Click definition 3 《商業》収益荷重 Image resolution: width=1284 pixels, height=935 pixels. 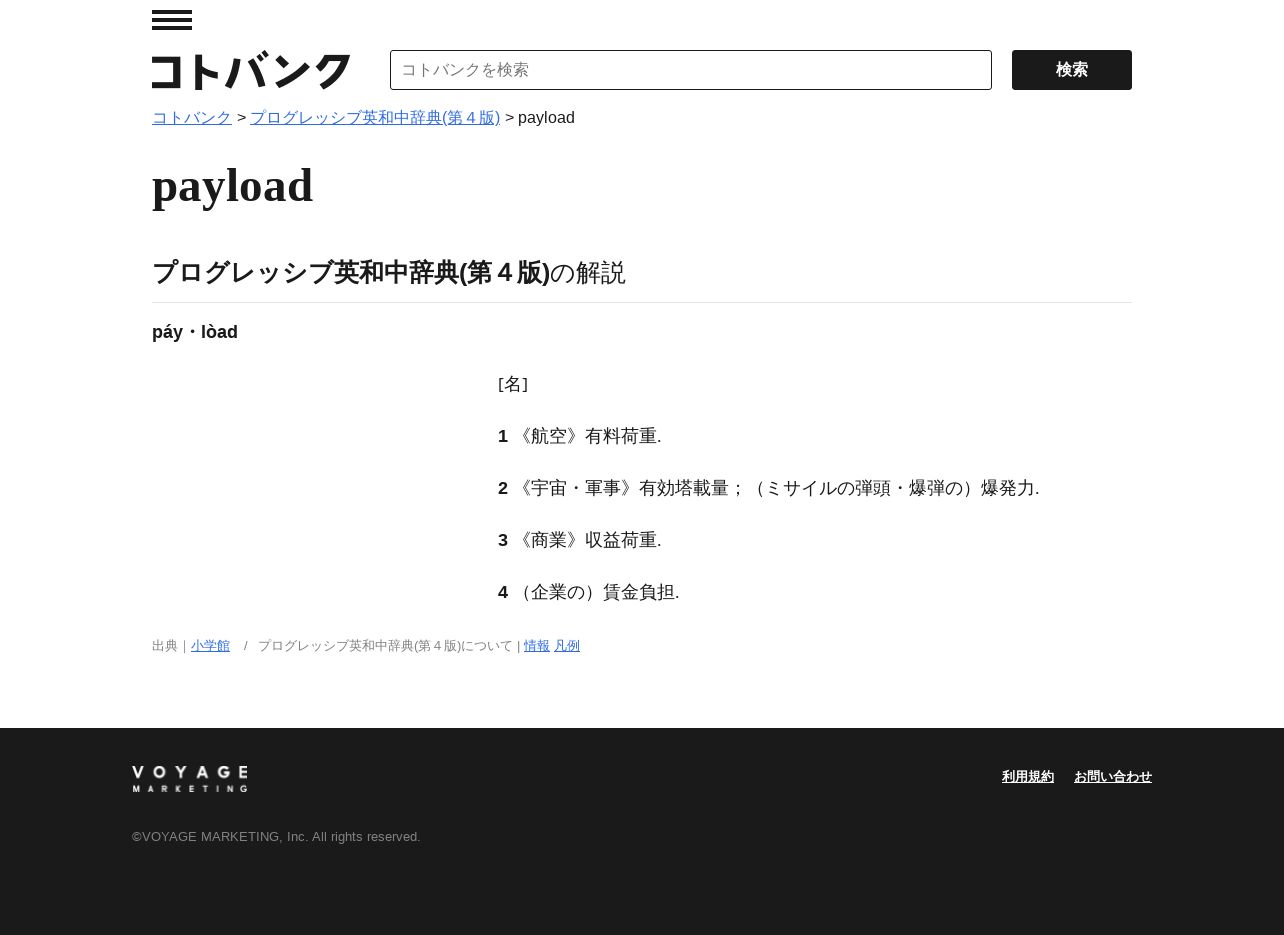pyautogui.click(x=580, y=540)
